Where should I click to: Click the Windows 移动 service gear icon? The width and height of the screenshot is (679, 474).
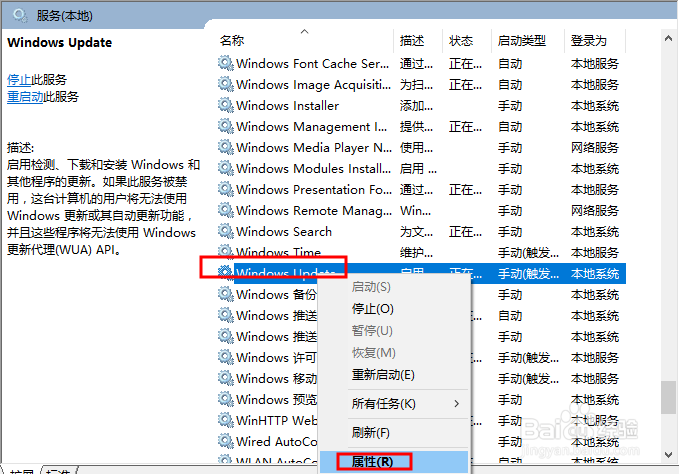(226, 378)
